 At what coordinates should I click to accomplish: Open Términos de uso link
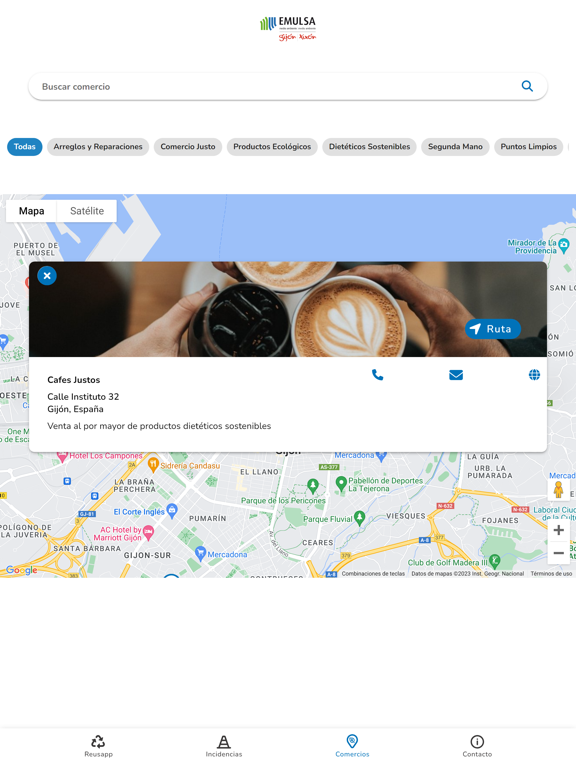[x=551, y=574]
